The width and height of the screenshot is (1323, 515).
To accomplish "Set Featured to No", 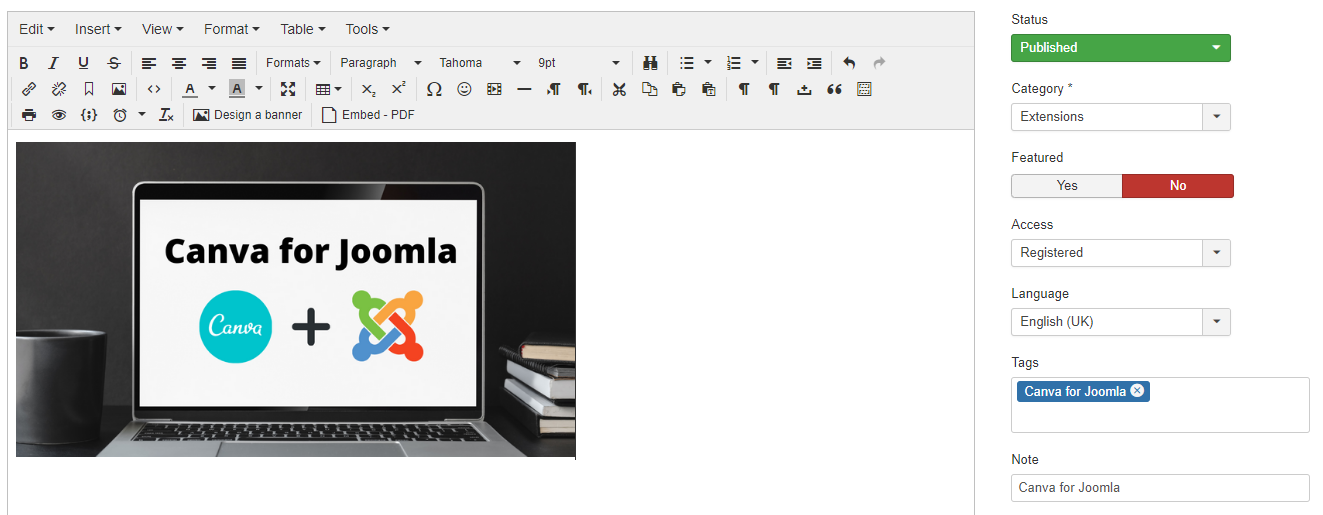I will [x=1178, y=186].
